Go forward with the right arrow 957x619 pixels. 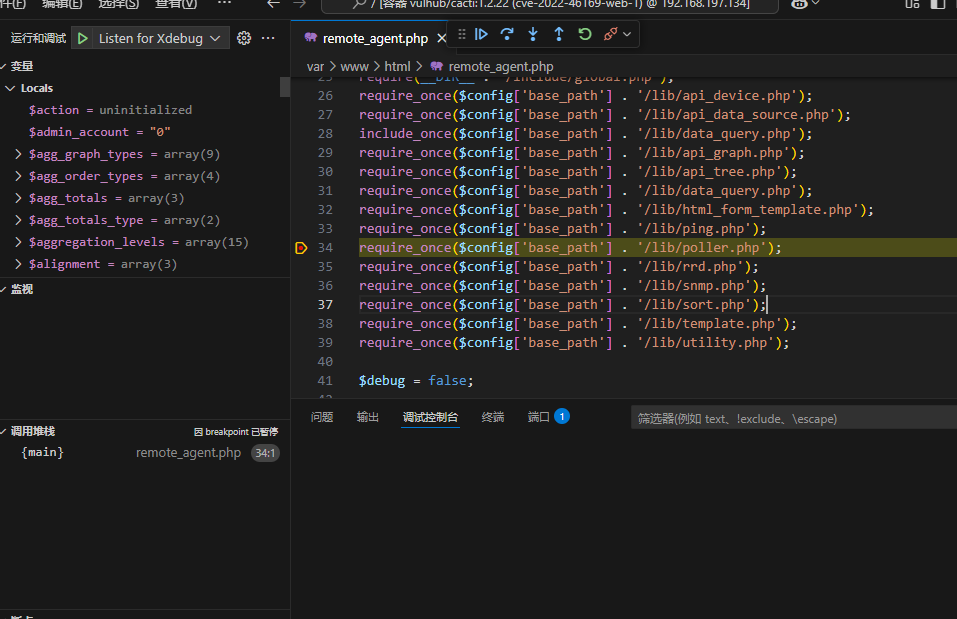[300, 4]
